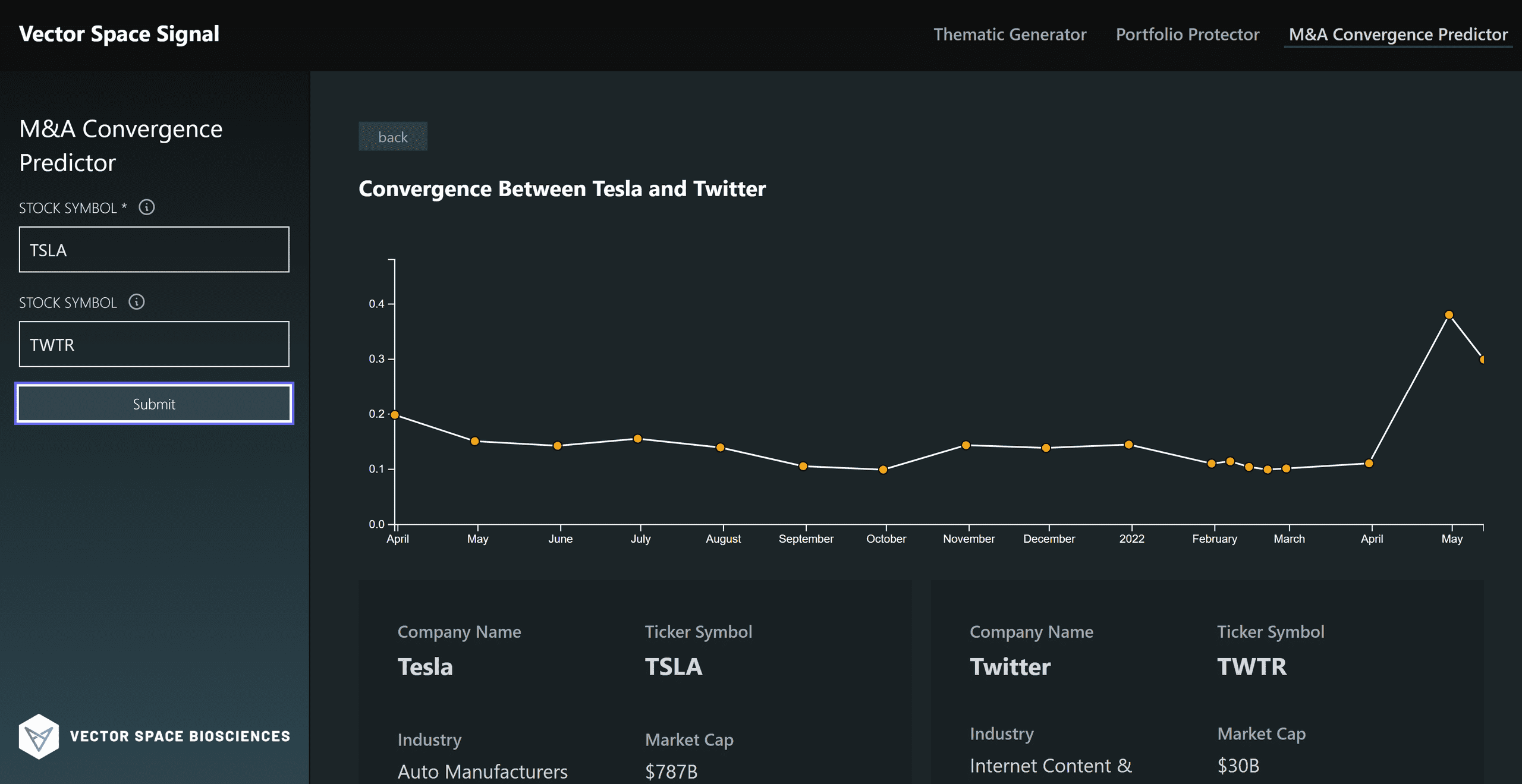
Task: Click the Vector Space Biosciences text
Action: pyautogui.click(x=180, y=736)
